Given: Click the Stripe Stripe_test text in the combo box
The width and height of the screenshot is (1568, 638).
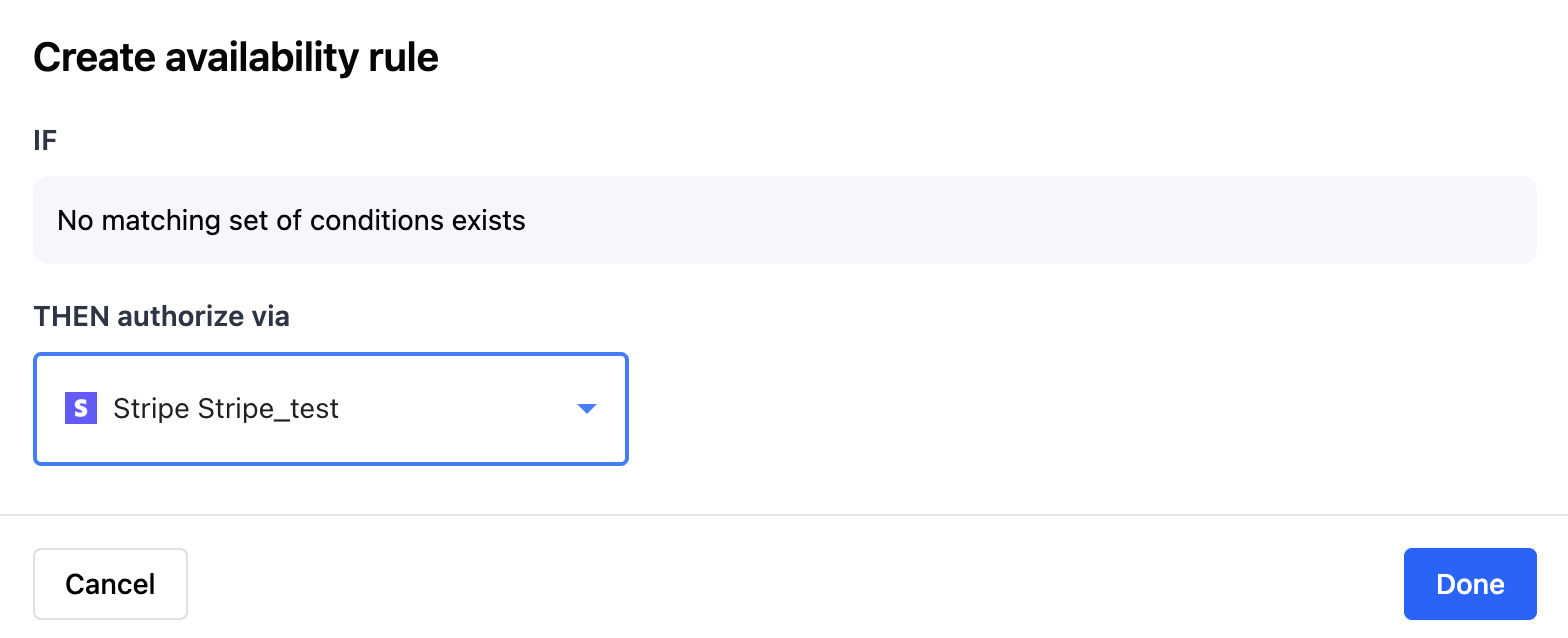Looking at the screenshot, I should pos(226,409).
